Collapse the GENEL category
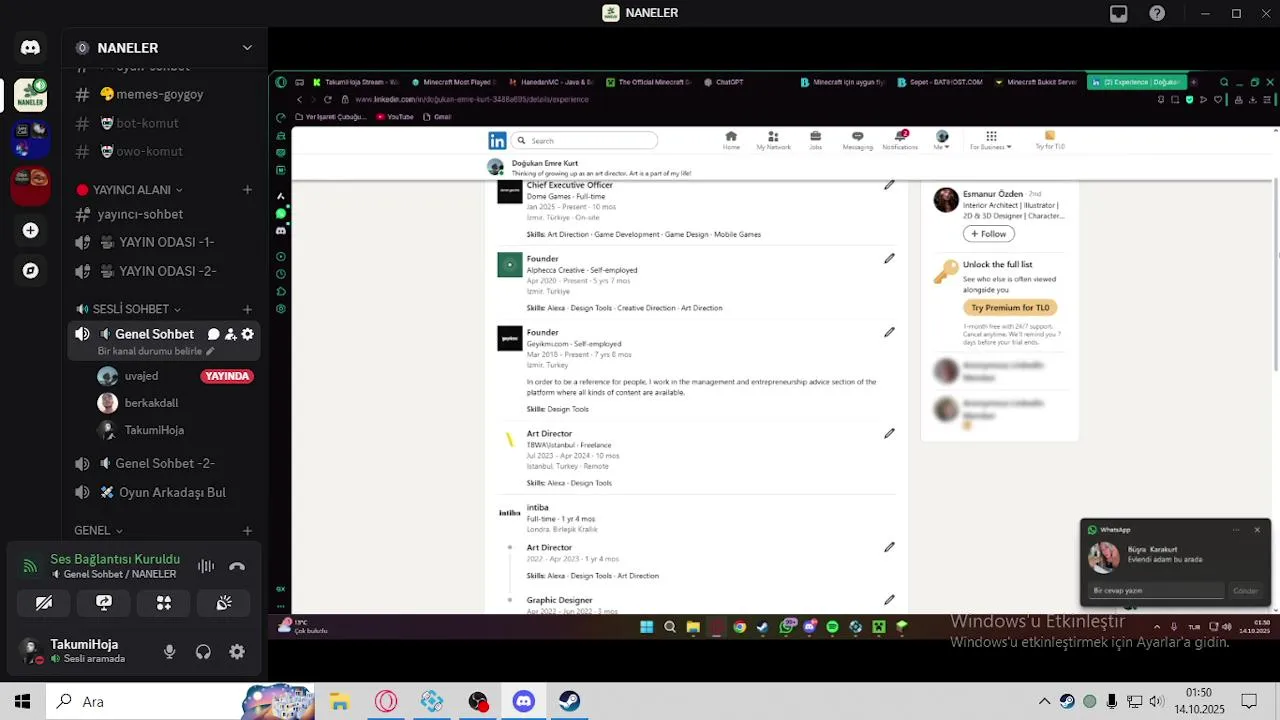 tap(98, 530)
